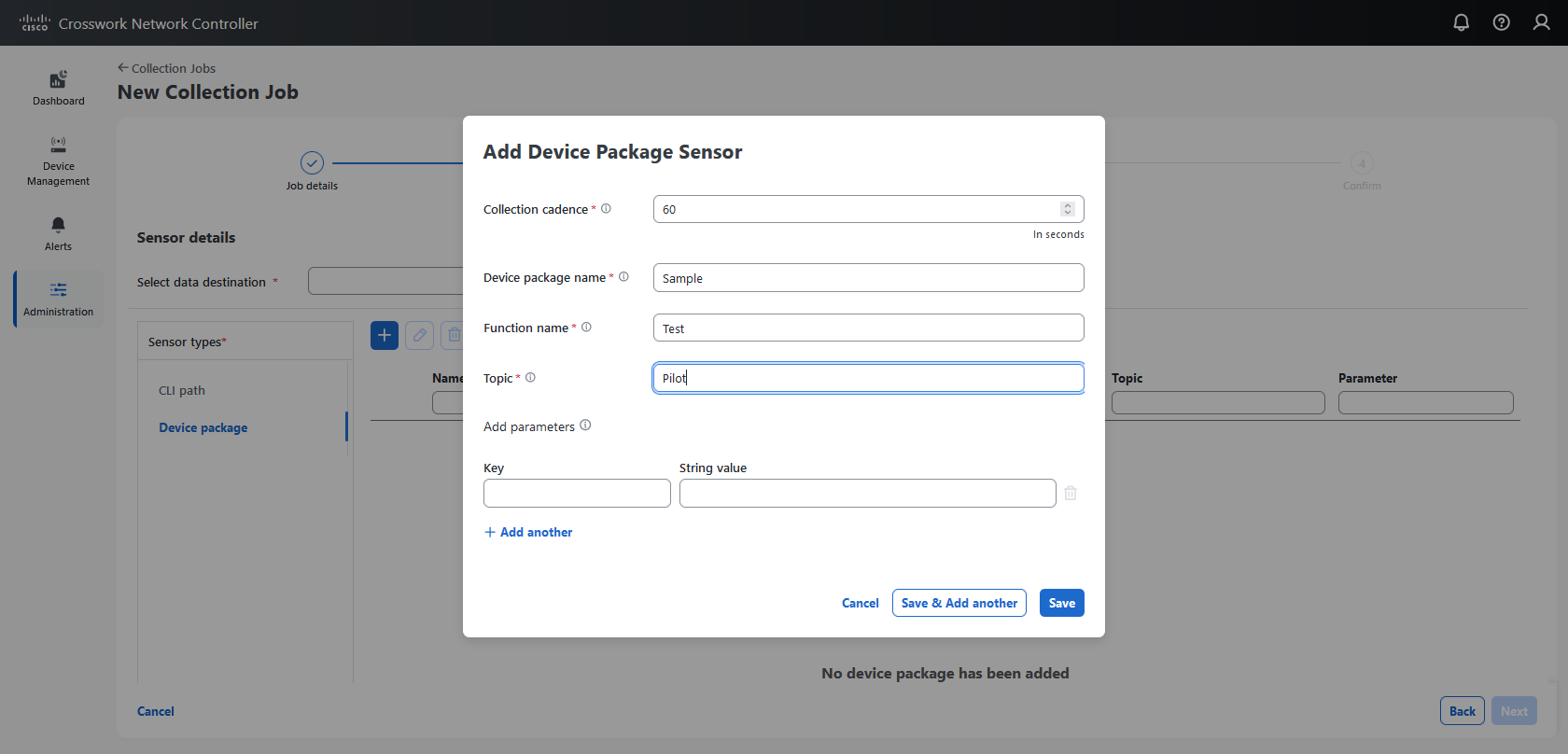Screen dimensions: 1568x754
Task: Click the Add another parameter link
Action: [x=528, y=532]
